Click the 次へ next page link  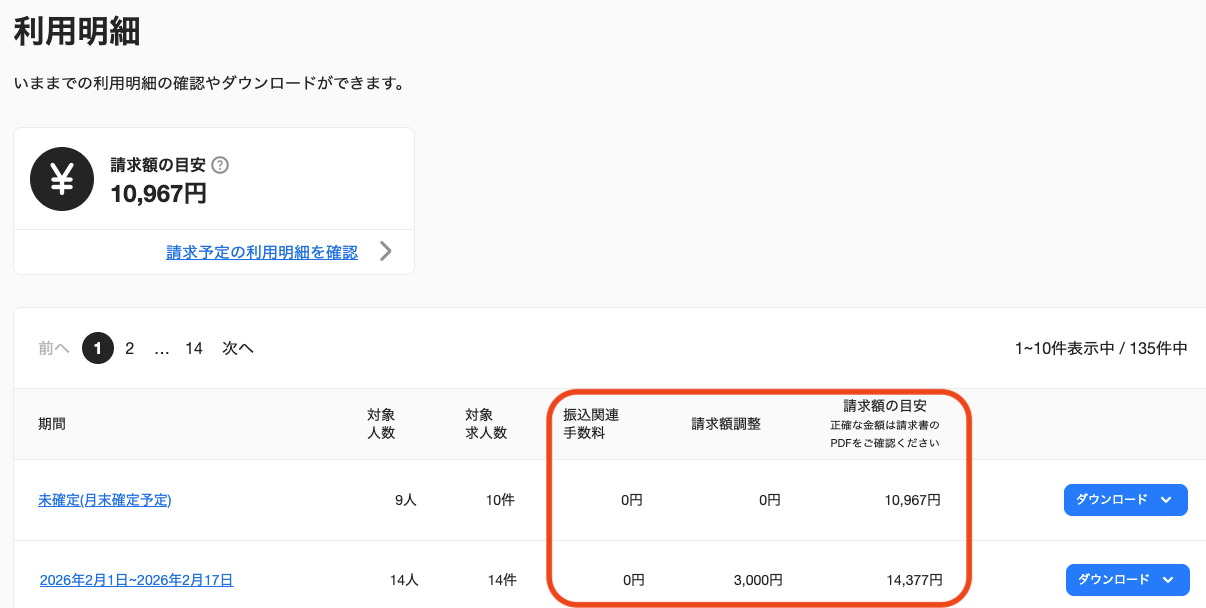[x=238, y=348]
